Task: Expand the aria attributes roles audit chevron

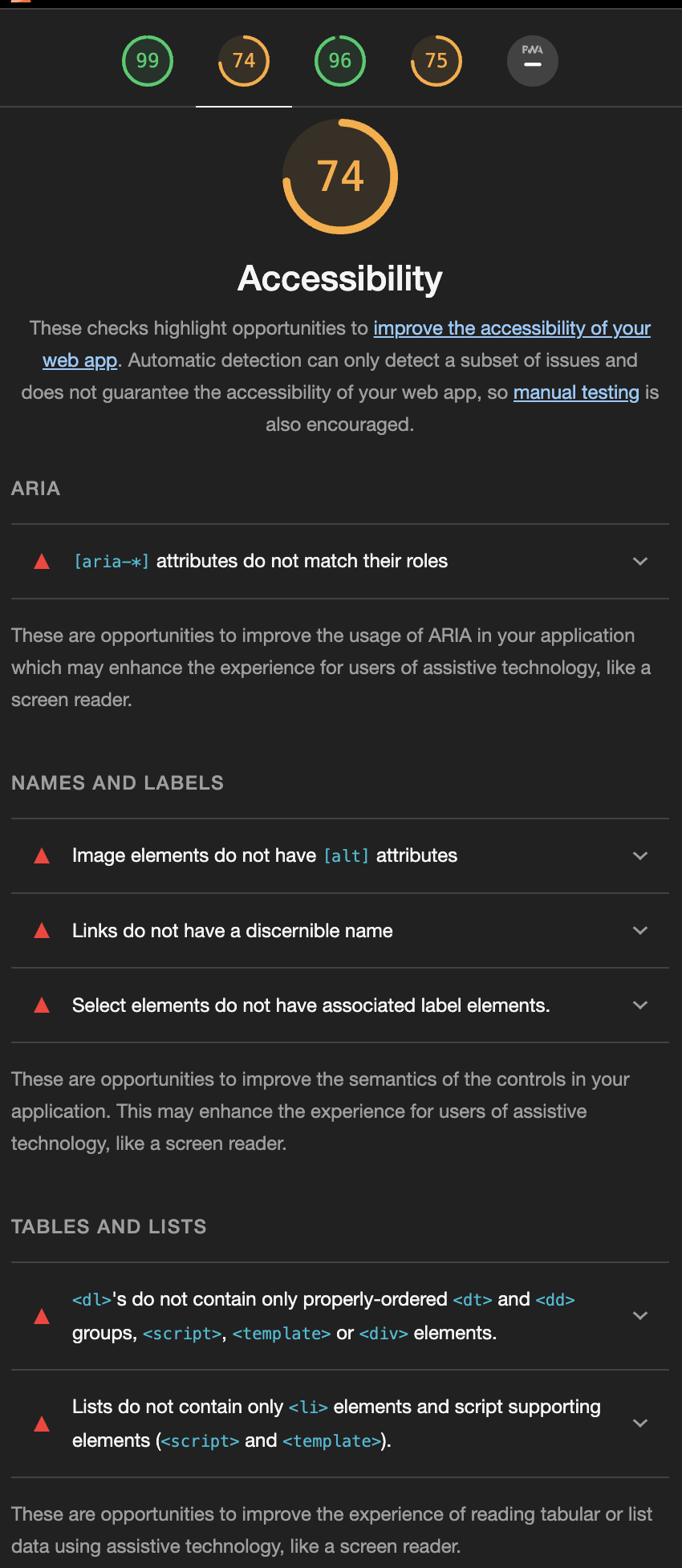Action: pos(640,562)
